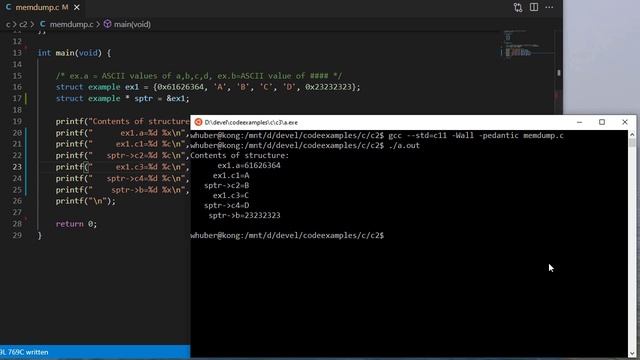Viewport: 640px width, 360px height.
Task: Click the struct example ex1 initializer line
Action: 208,87
